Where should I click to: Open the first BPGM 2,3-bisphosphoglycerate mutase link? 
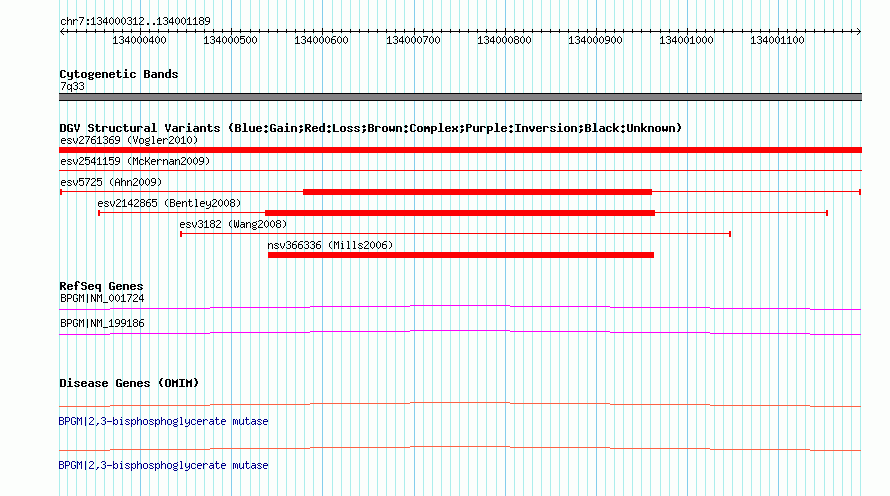coord(163,422)
